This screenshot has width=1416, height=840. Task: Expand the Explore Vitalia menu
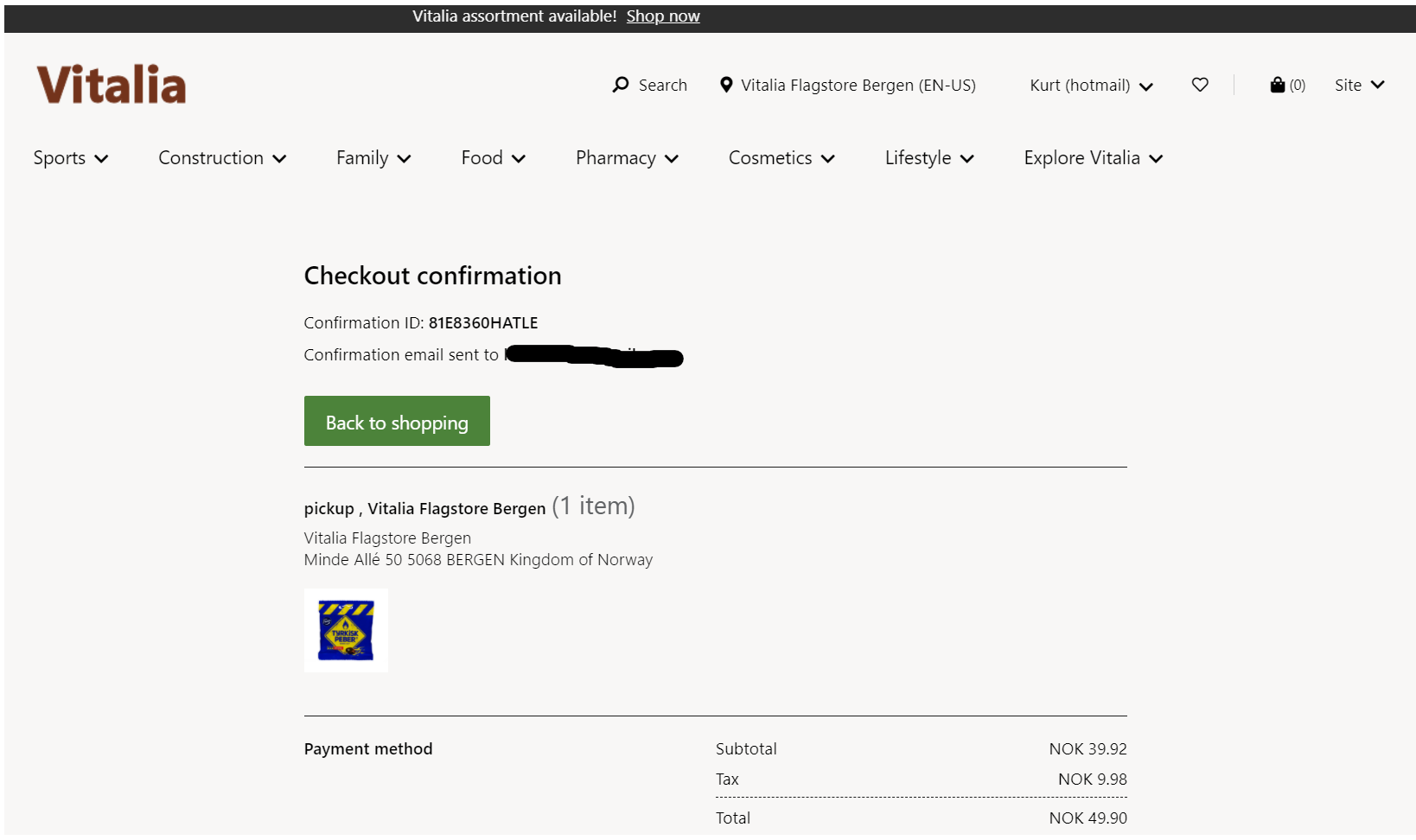(1094, 158)
